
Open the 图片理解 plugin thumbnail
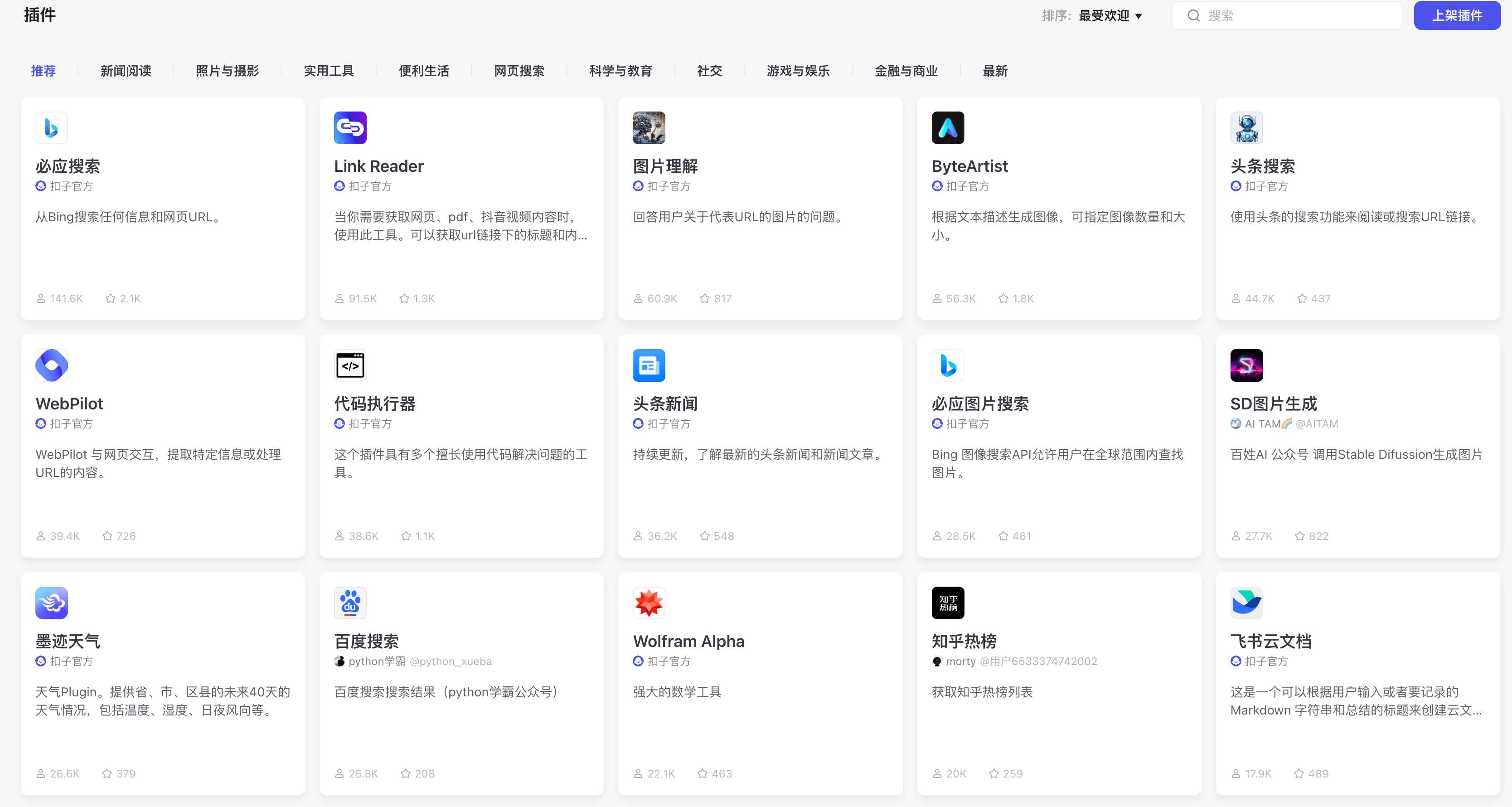point(649,127)
